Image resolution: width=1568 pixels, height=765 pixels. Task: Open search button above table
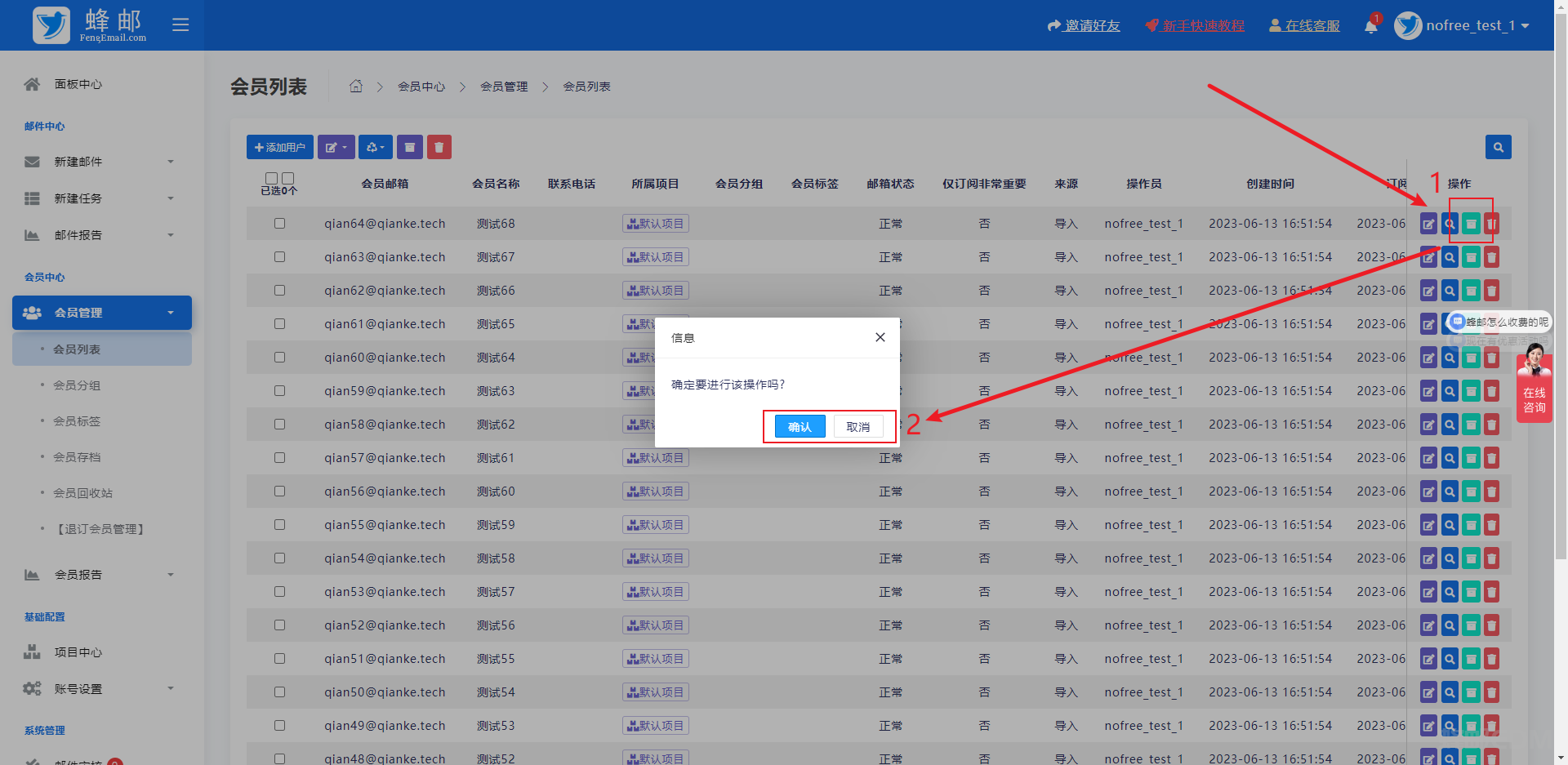pyautogui.click(x=1498, y=147)
